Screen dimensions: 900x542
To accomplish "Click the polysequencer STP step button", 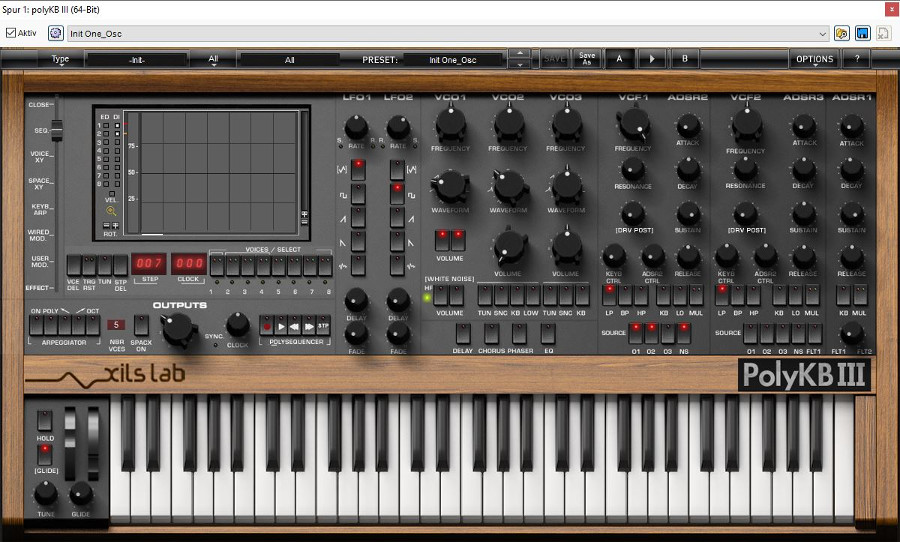I will [x=323, y=326].
